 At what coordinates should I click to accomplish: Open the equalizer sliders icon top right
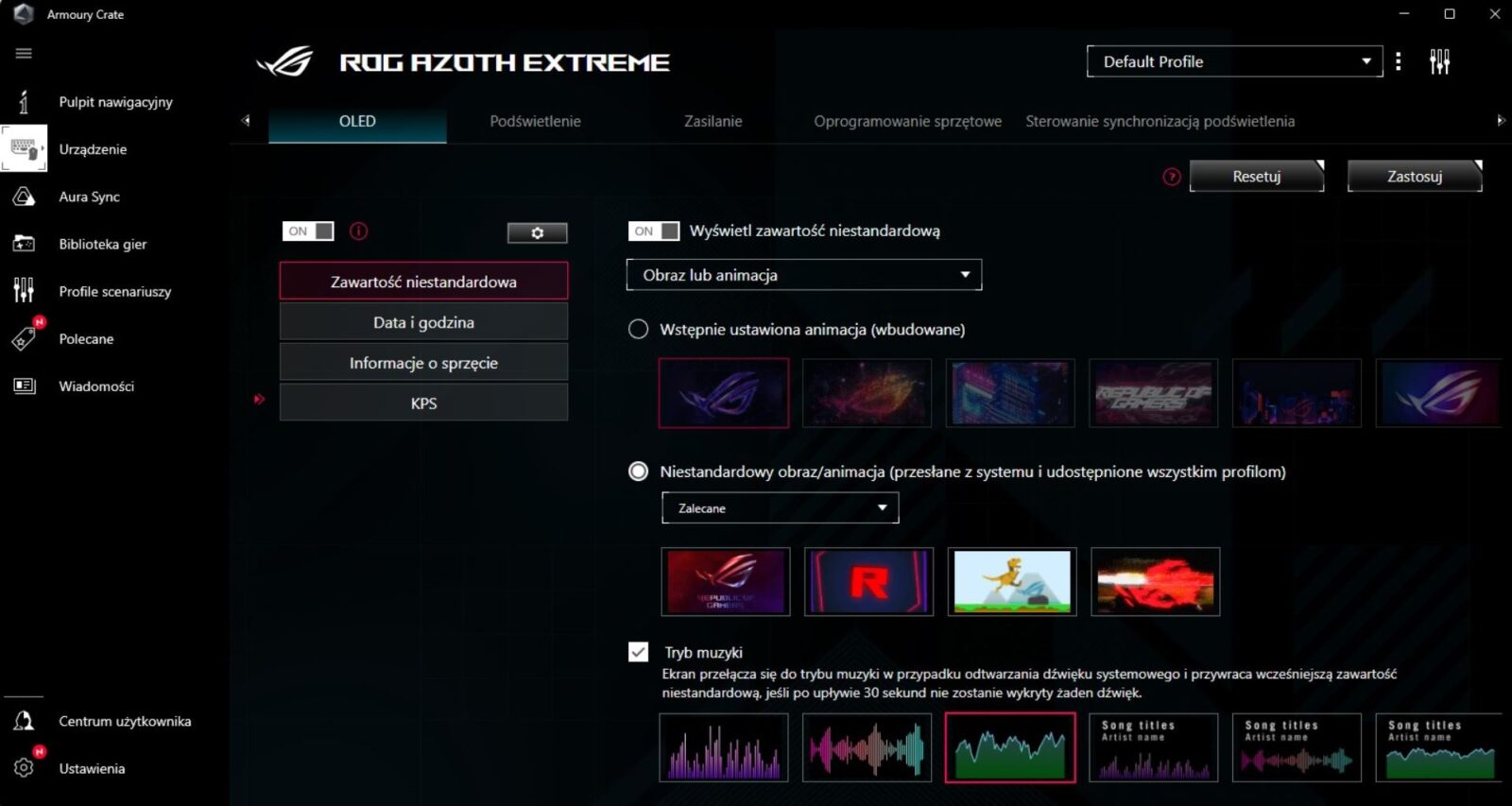tap(1439, 62)
